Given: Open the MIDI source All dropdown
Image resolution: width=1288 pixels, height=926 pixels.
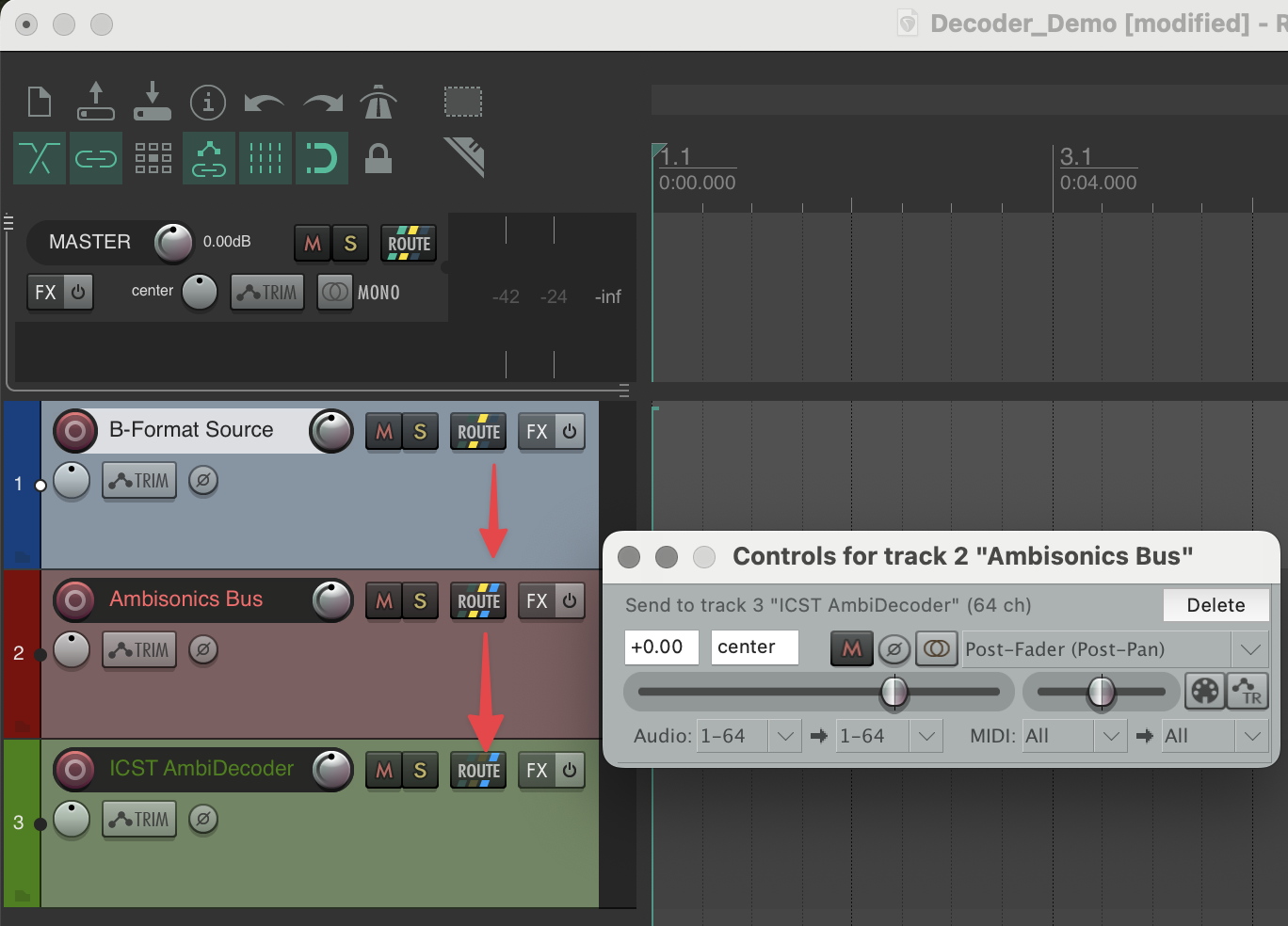Looking at the screenshot, I should tap(1111, 736).
